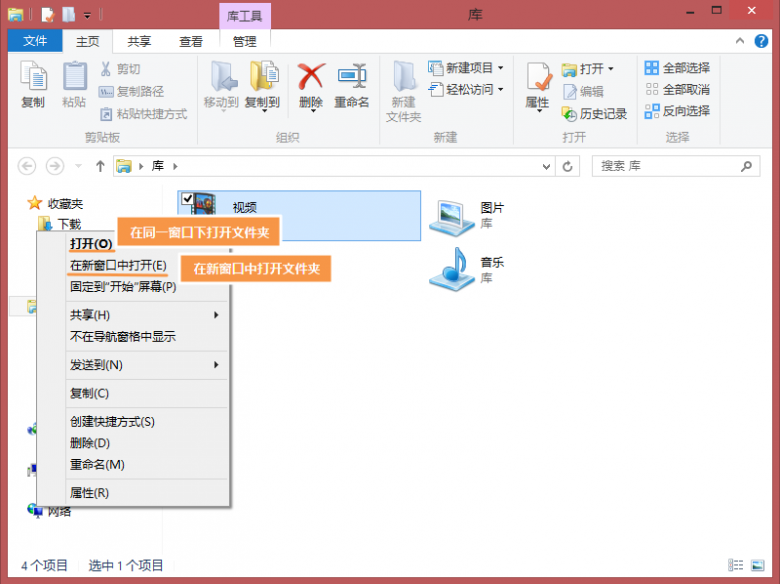Click the Pictures library icon

coord(452,215)
